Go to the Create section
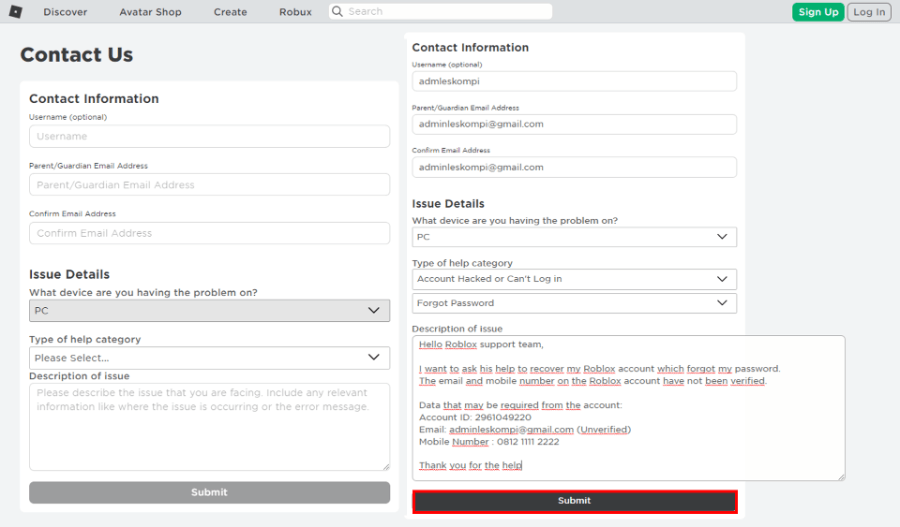The height and width of the screenshot is (527, 900). (230, 12)
